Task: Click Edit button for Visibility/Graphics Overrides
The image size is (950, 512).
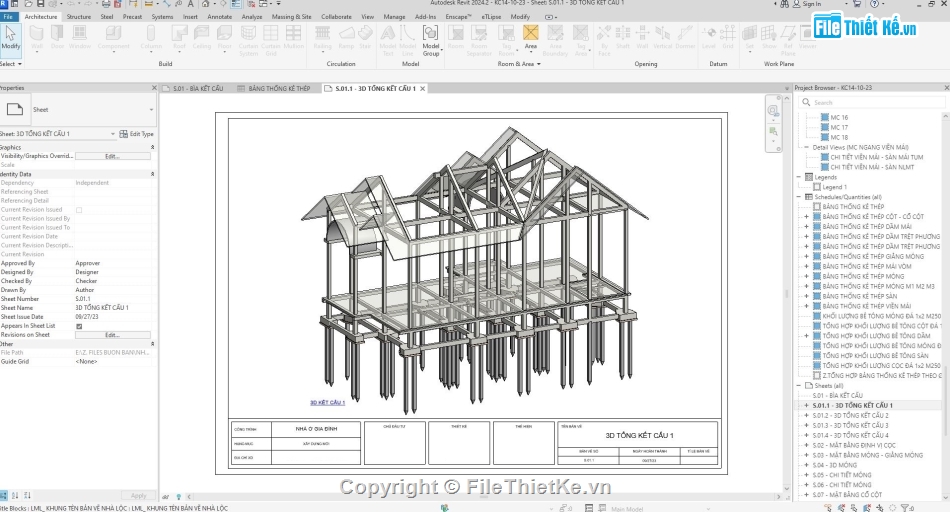Action: tap(113, 156)
